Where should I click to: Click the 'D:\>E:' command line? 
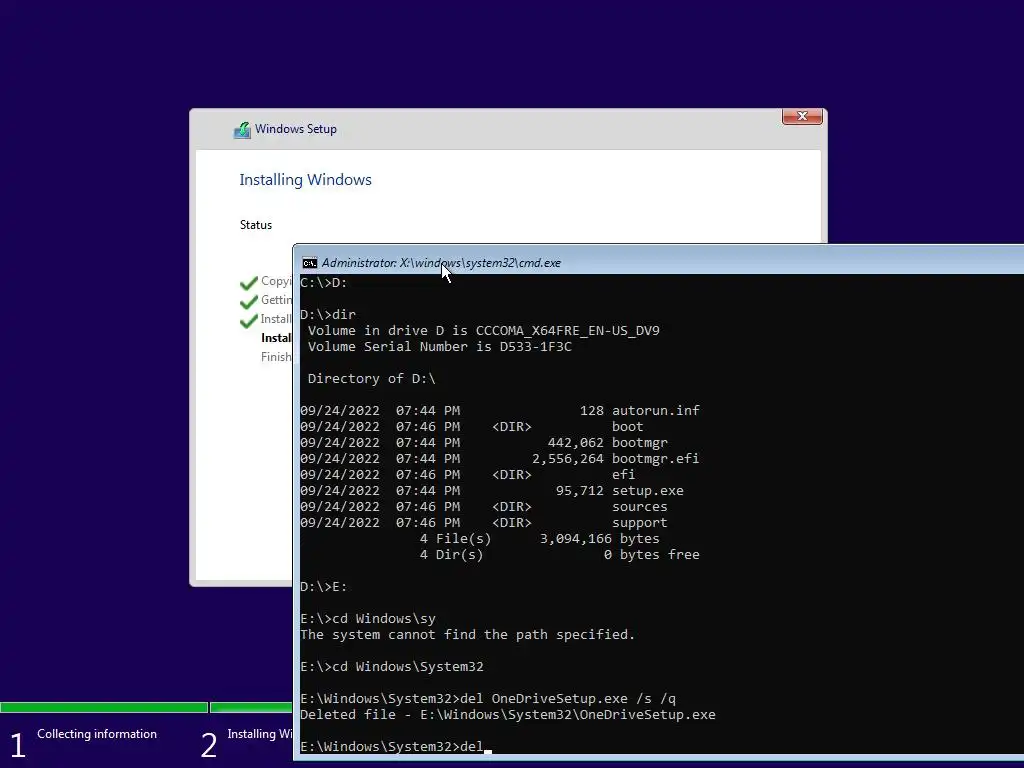324,586
